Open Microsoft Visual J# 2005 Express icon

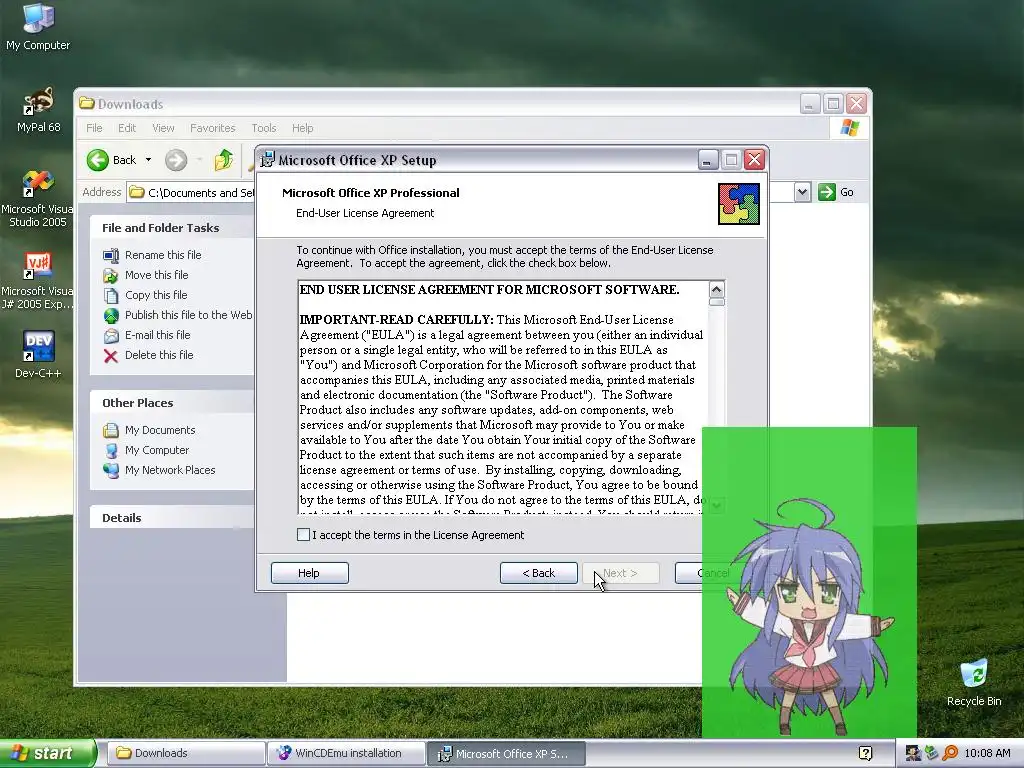pos(37,281)
